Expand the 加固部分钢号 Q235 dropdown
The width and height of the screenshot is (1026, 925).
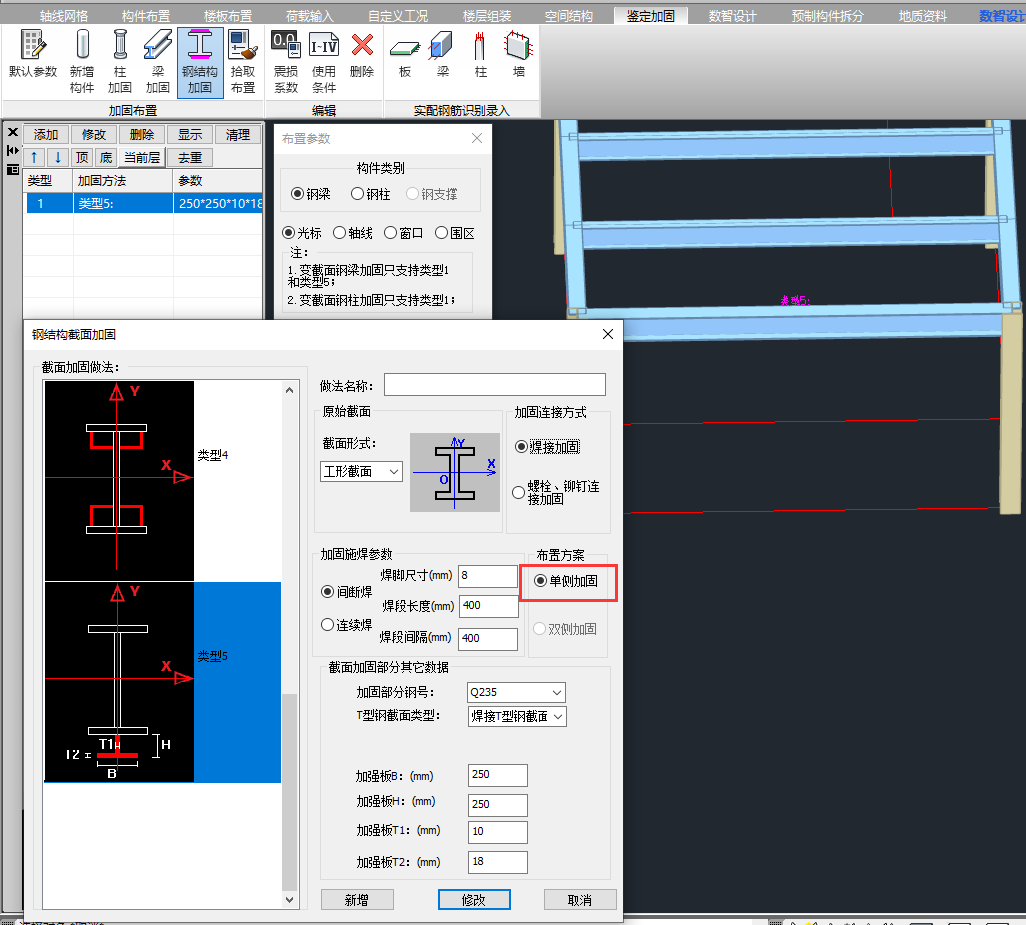point(516,692)
